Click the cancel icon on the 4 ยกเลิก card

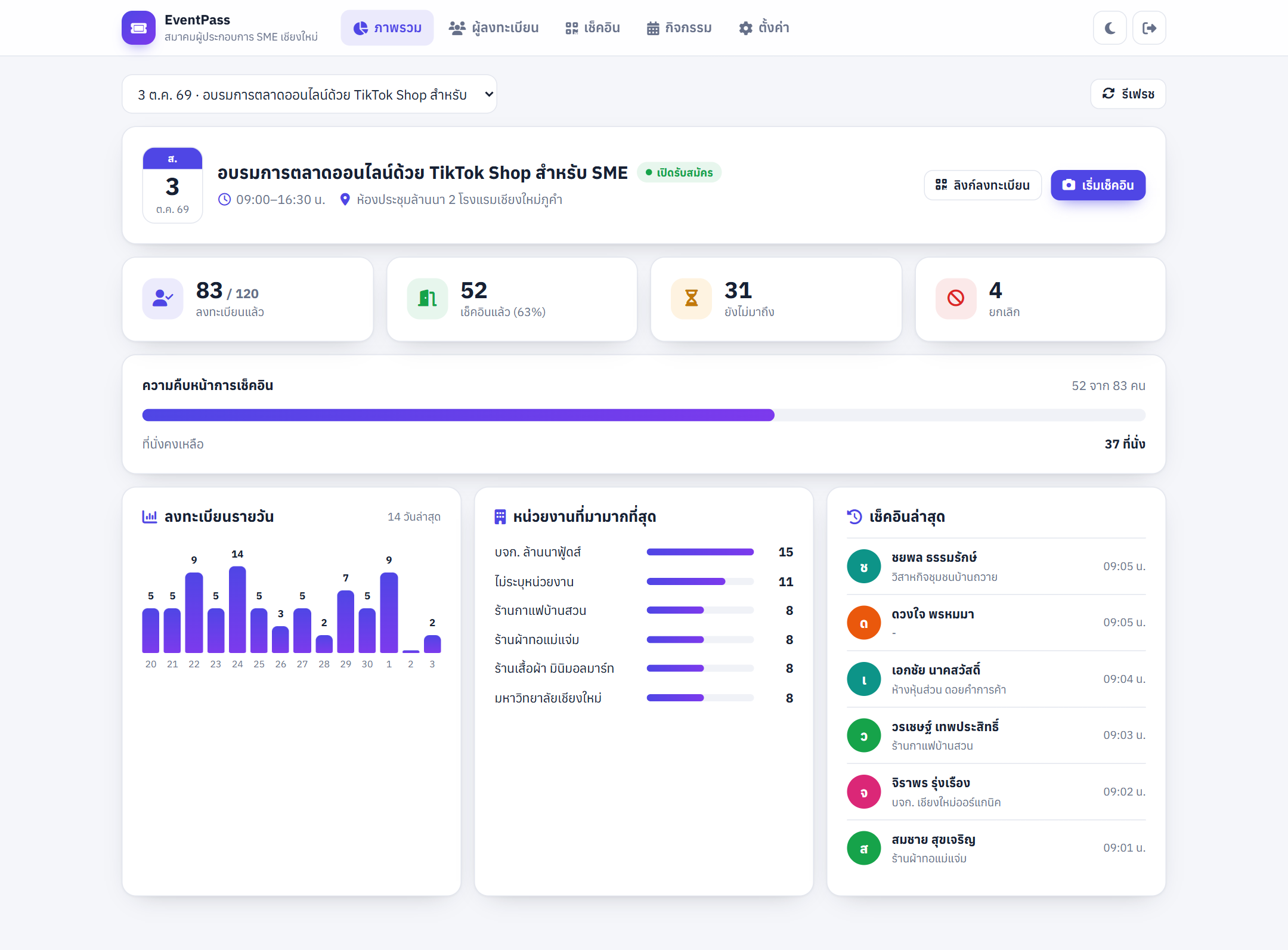tap(956, 298)
